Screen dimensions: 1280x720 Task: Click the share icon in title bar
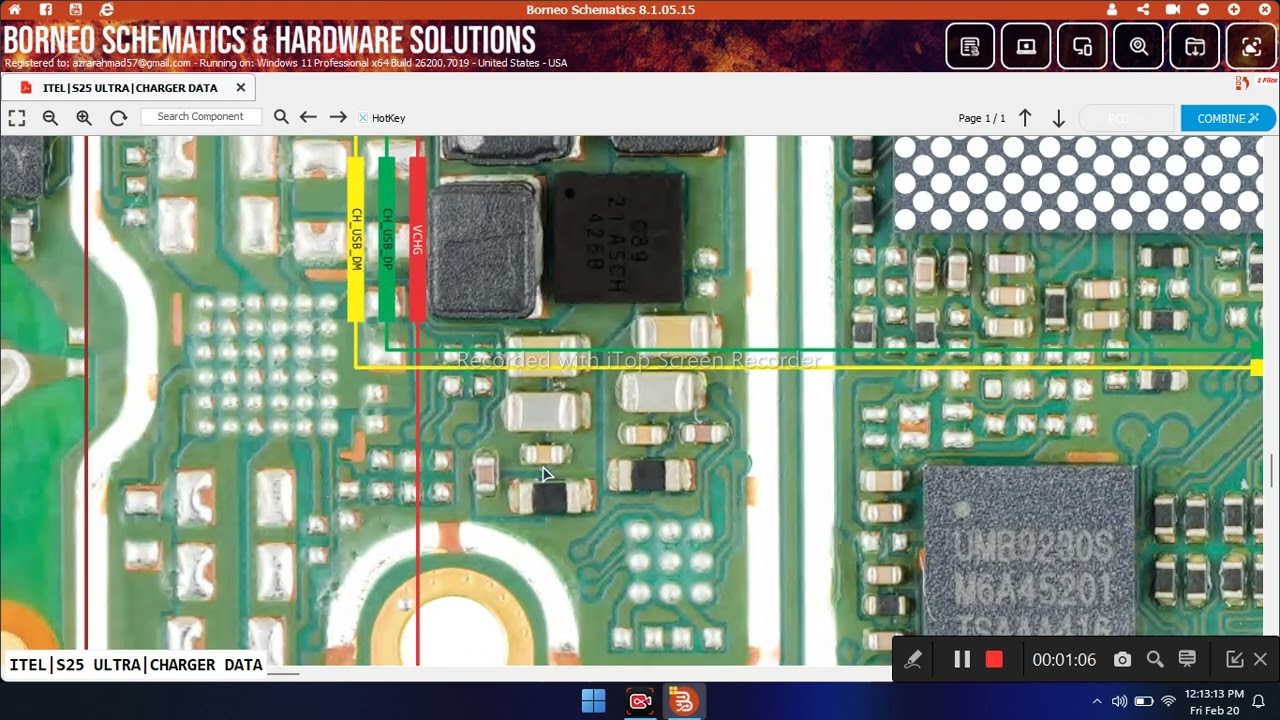pos(1143,9)
